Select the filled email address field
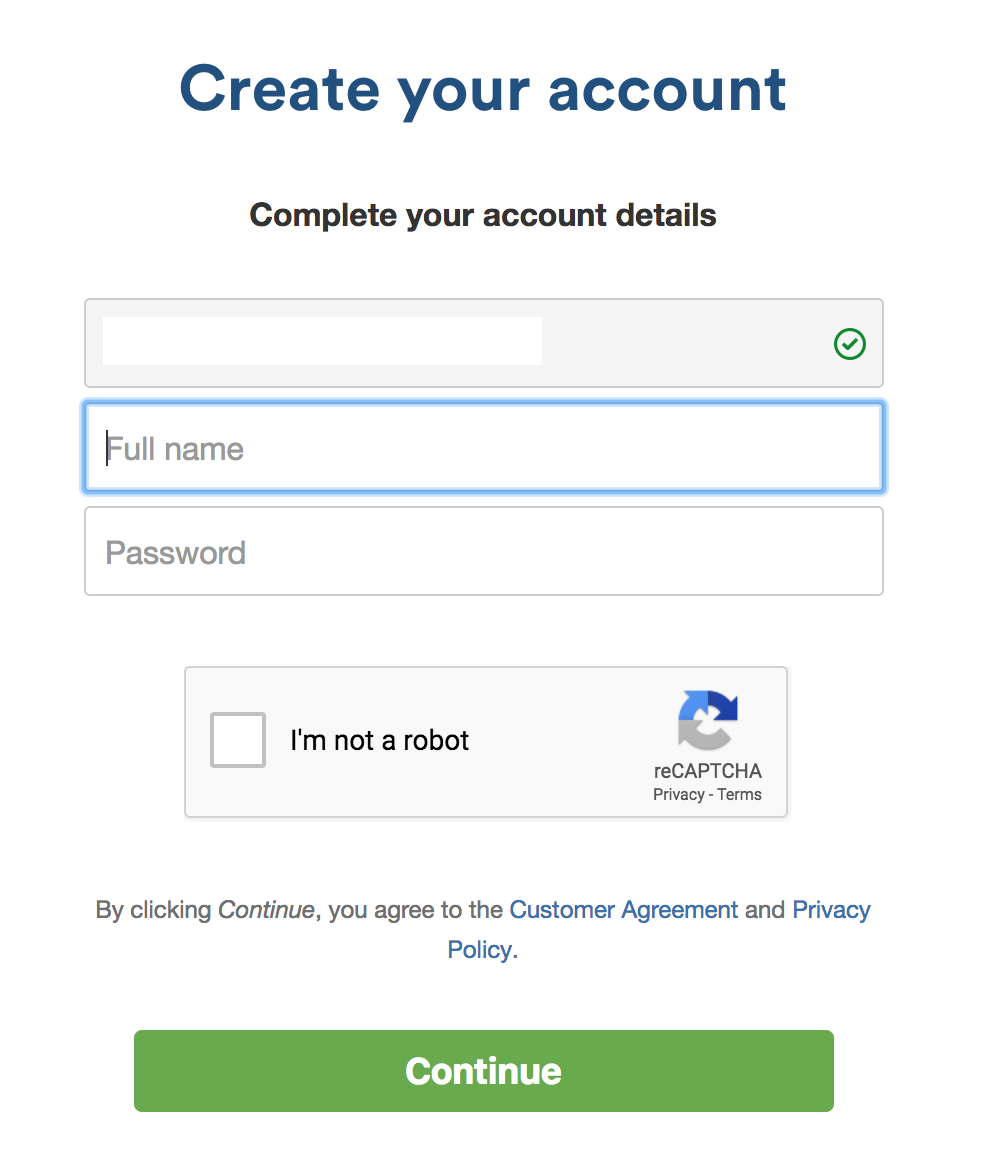 484,343
